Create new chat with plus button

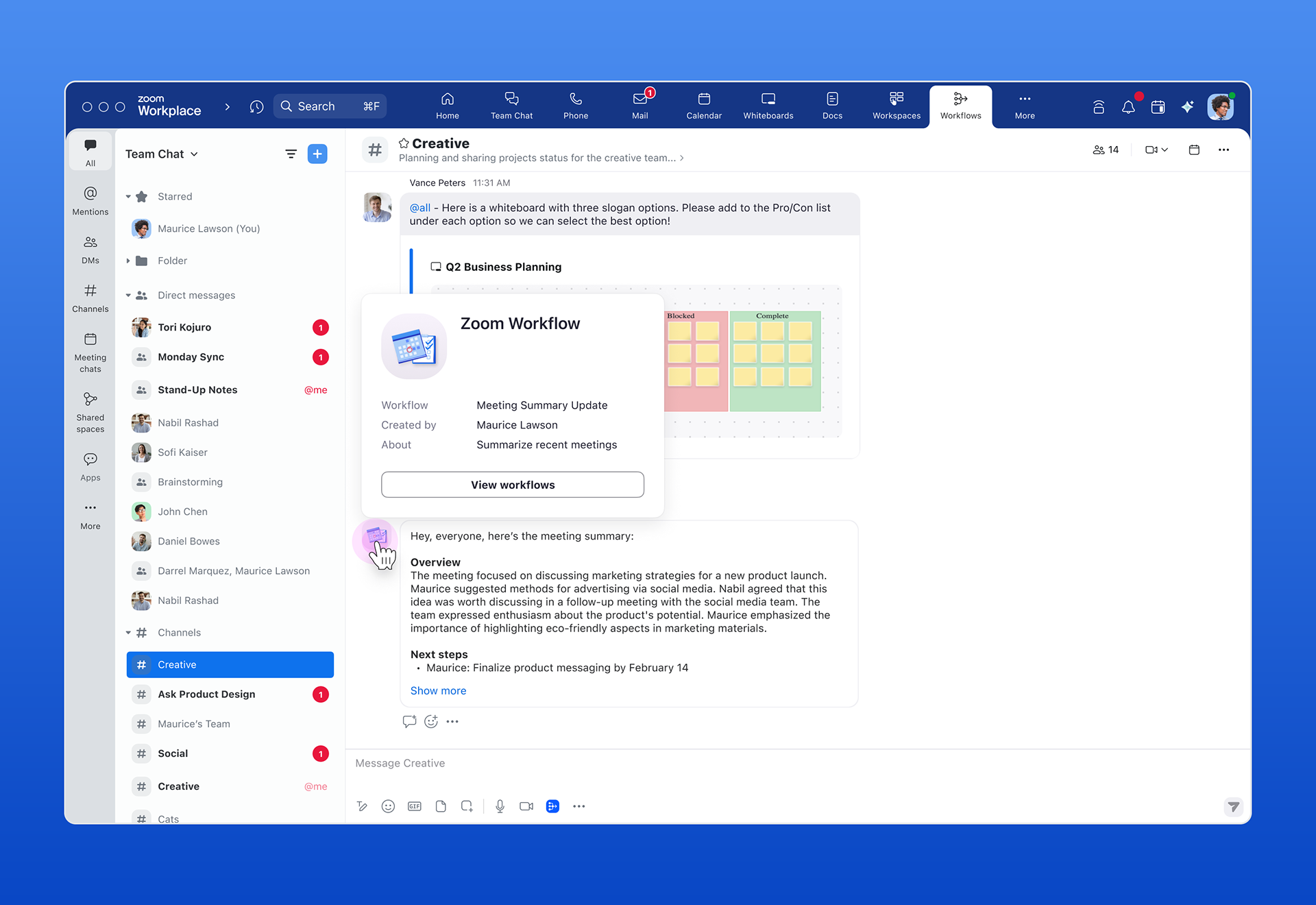[317, 154]
